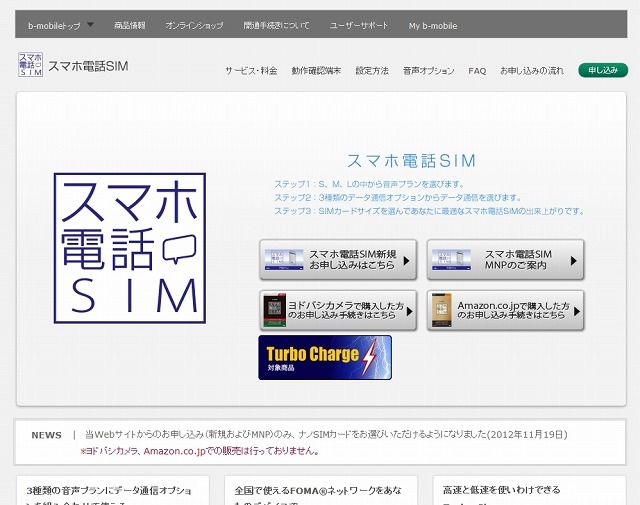
Task: Click the large スマホ電話SIM square logo
Action: (x=130, y=248)
